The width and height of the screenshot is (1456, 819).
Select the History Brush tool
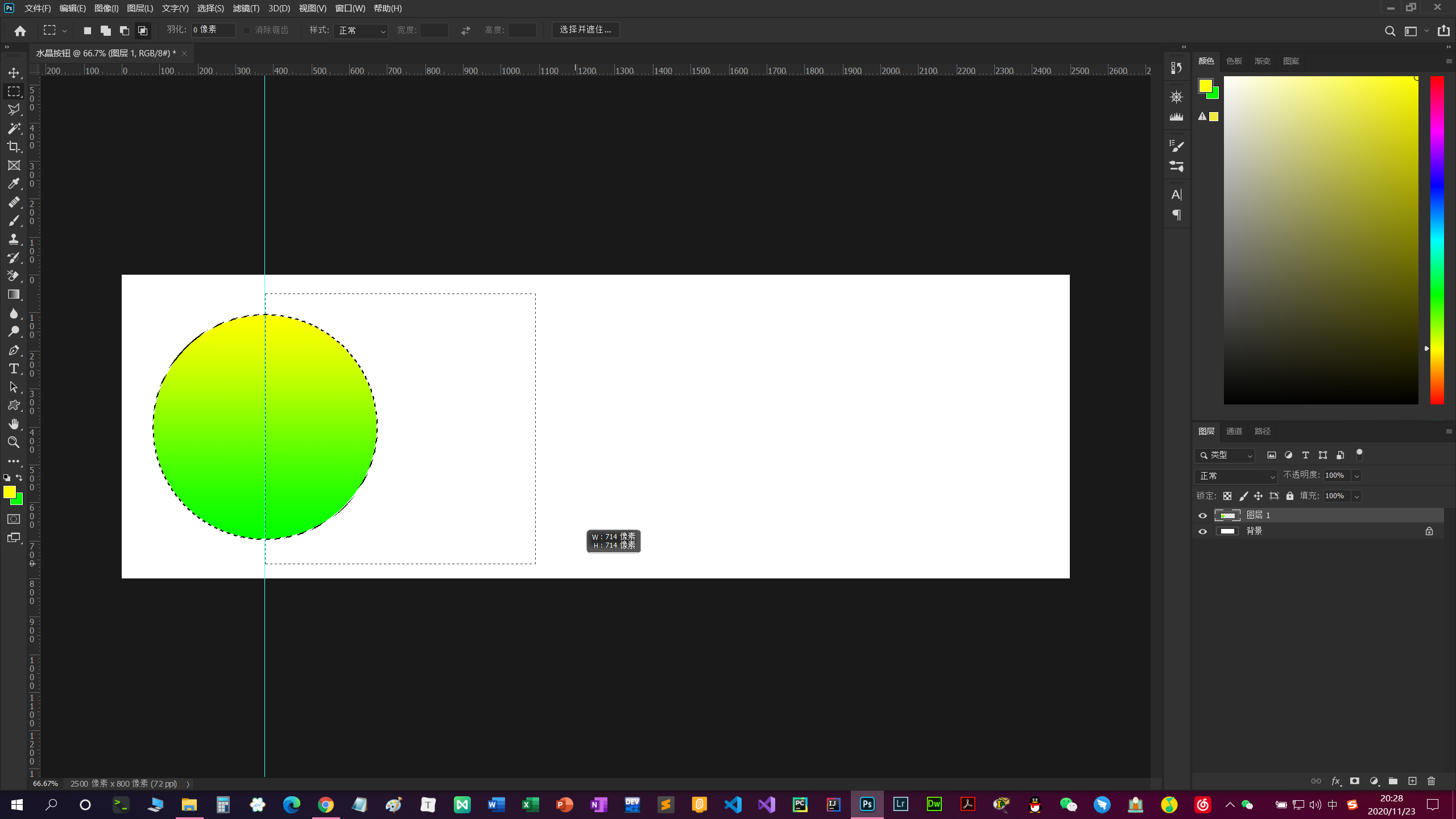(x=14, y=258)
